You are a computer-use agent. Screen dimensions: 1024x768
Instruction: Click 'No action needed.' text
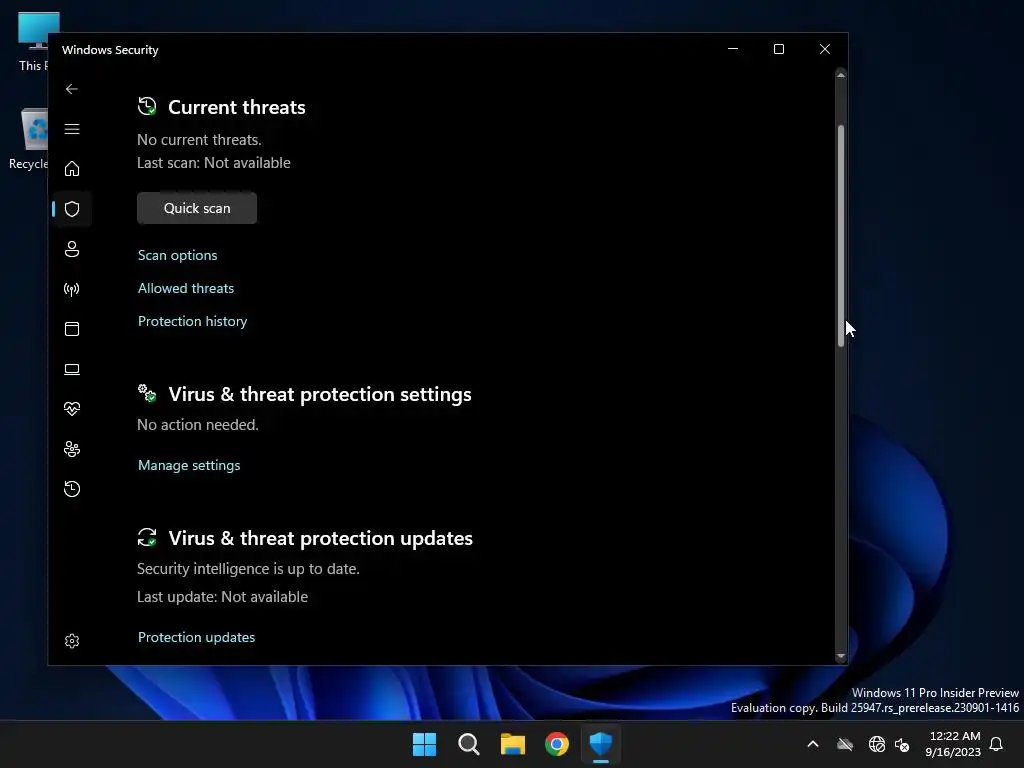click(x=198, y=424)
